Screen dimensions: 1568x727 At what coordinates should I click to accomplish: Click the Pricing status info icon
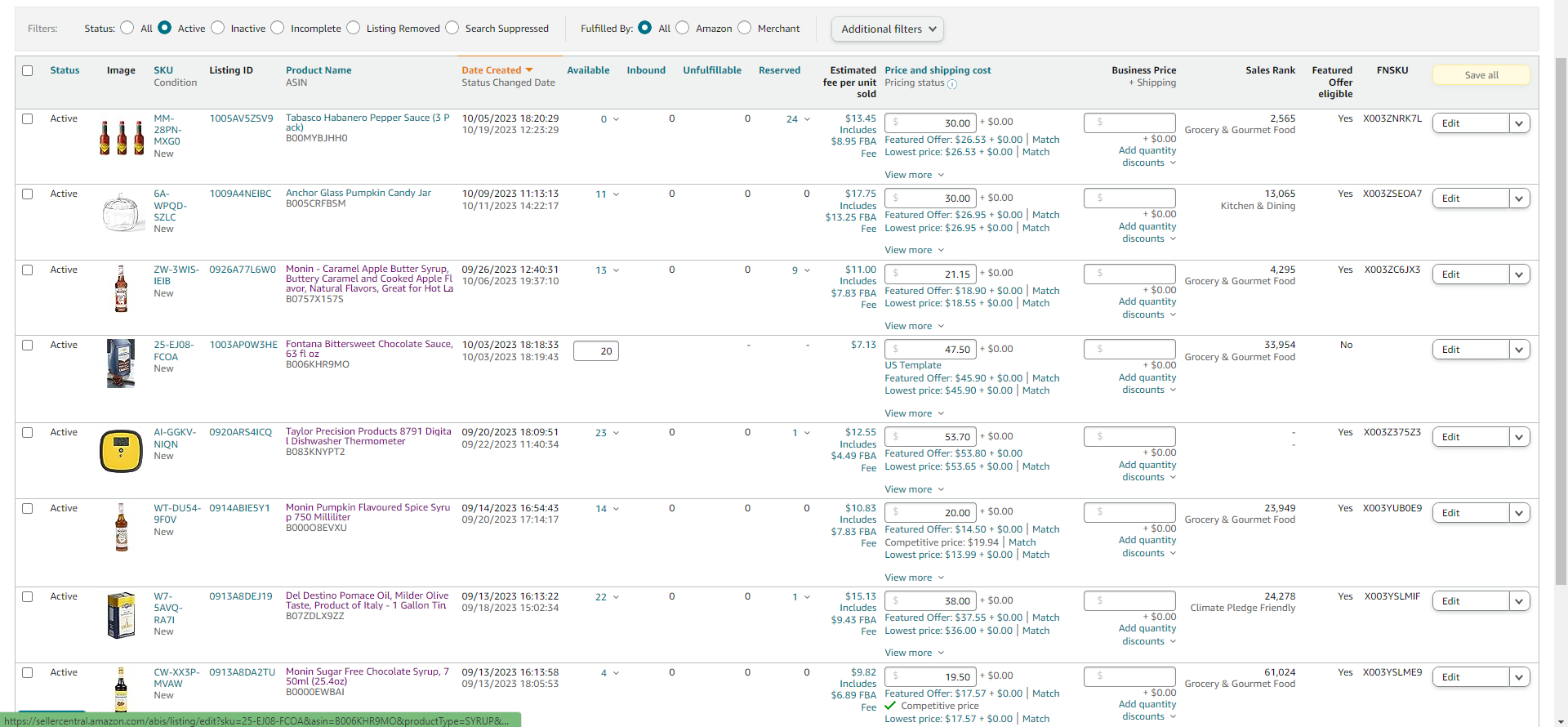pyautogui.click(x=952, y=83)
